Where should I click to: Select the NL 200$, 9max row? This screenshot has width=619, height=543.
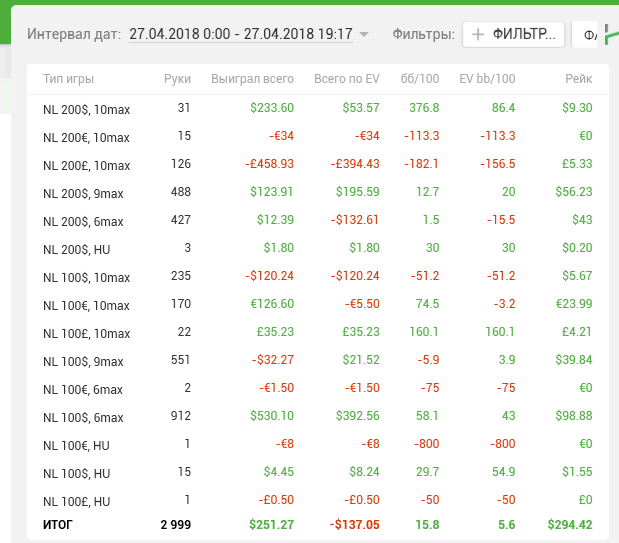tap(83, 192)
